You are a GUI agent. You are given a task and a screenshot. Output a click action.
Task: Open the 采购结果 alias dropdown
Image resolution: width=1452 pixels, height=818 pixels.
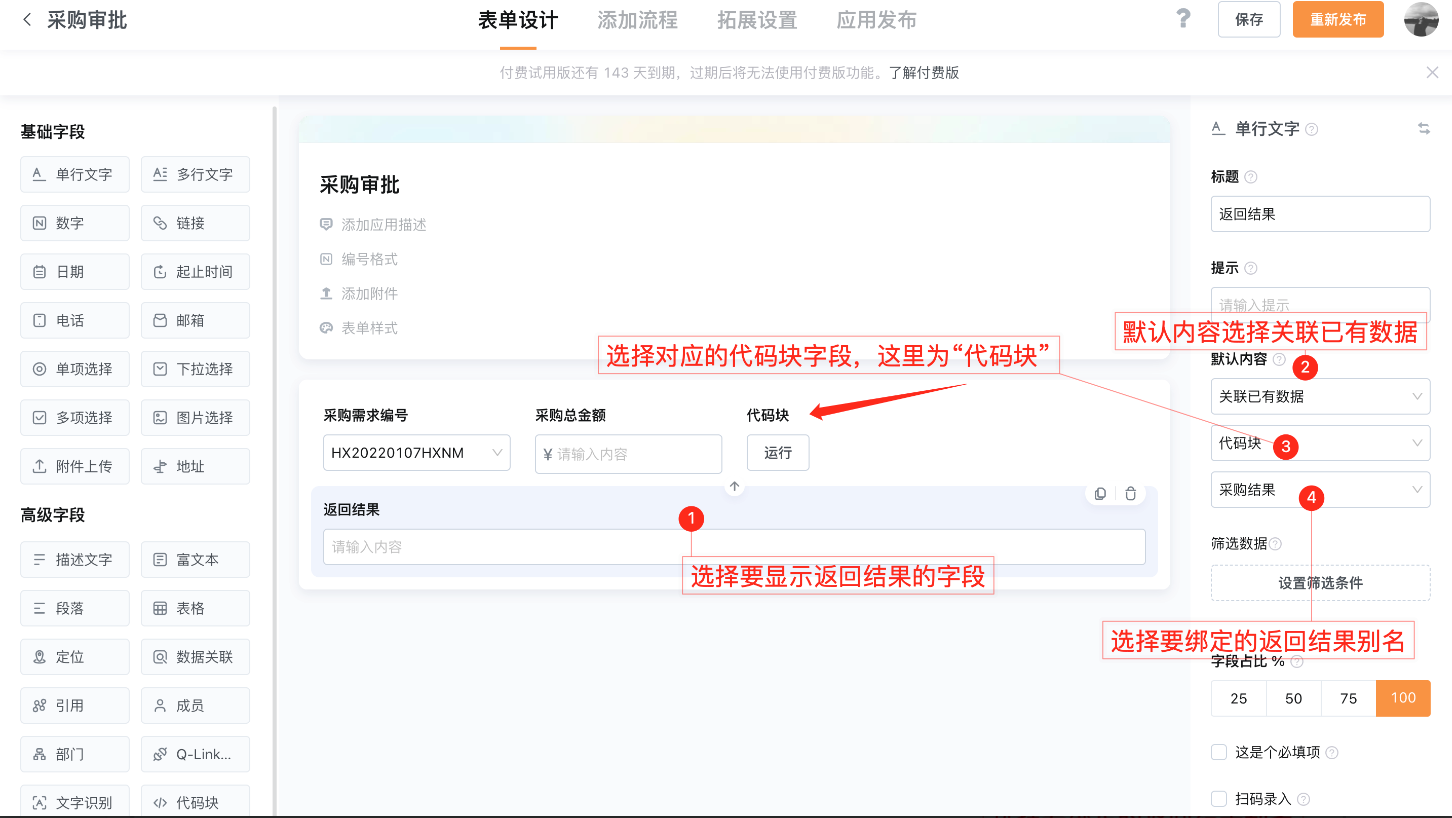point(1320,490)
